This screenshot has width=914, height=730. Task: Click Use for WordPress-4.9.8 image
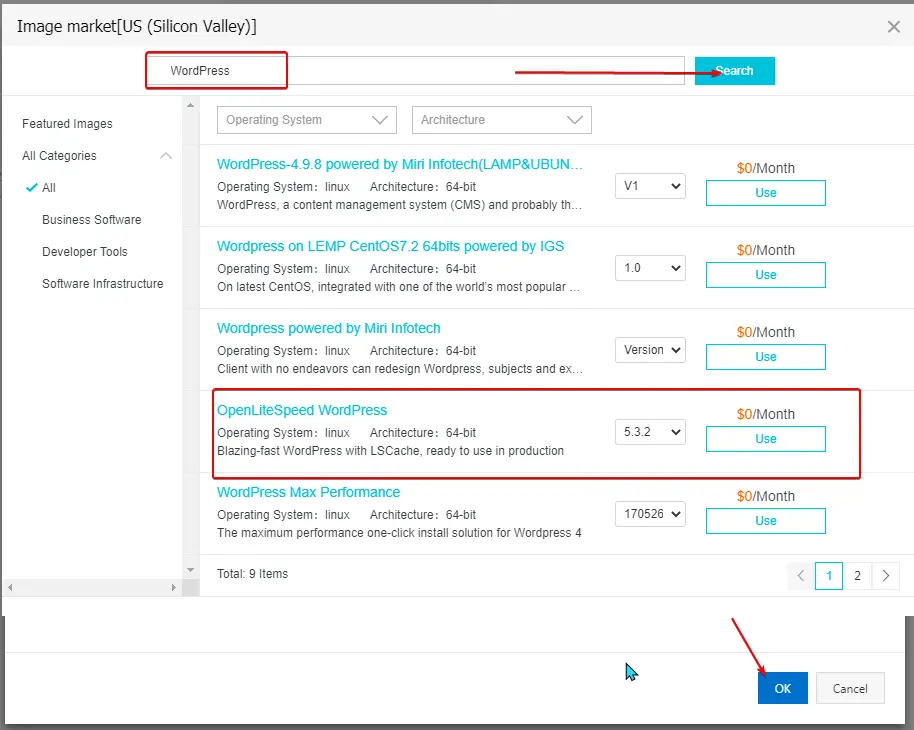pyautogui.click(x=765, y=193)
